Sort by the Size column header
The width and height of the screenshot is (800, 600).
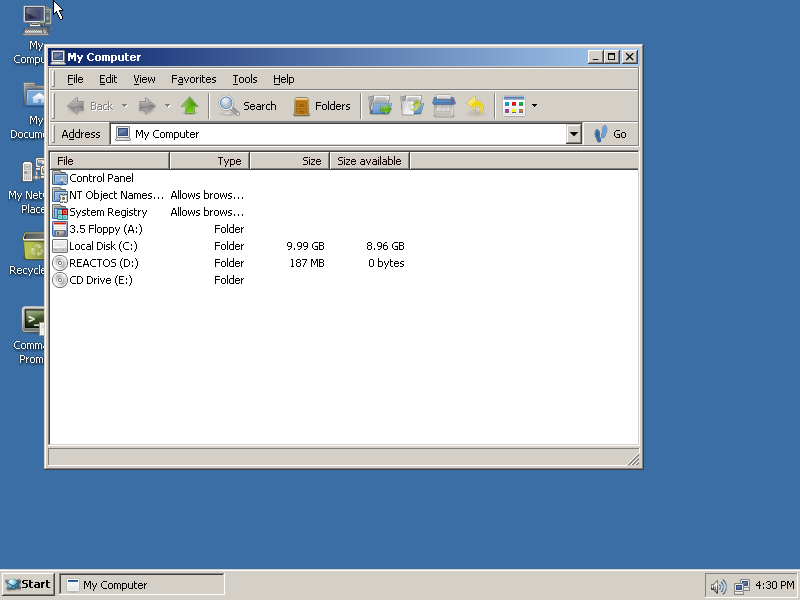click(289, 161)
